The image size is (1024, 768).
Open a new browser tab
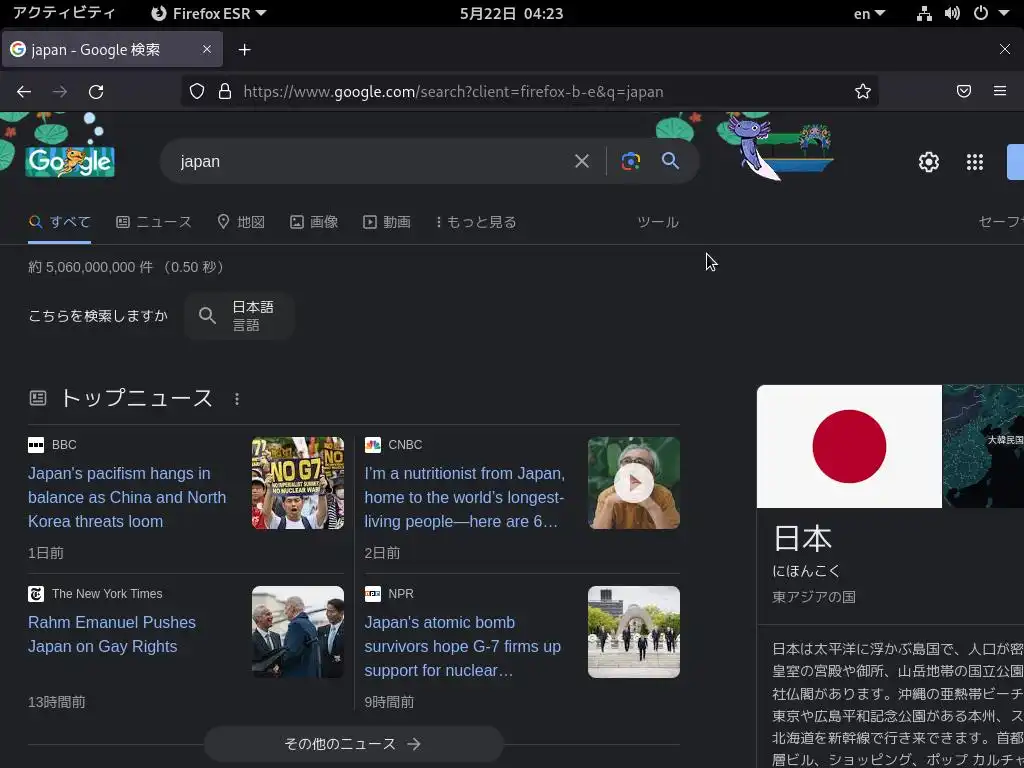coord(244,50)
